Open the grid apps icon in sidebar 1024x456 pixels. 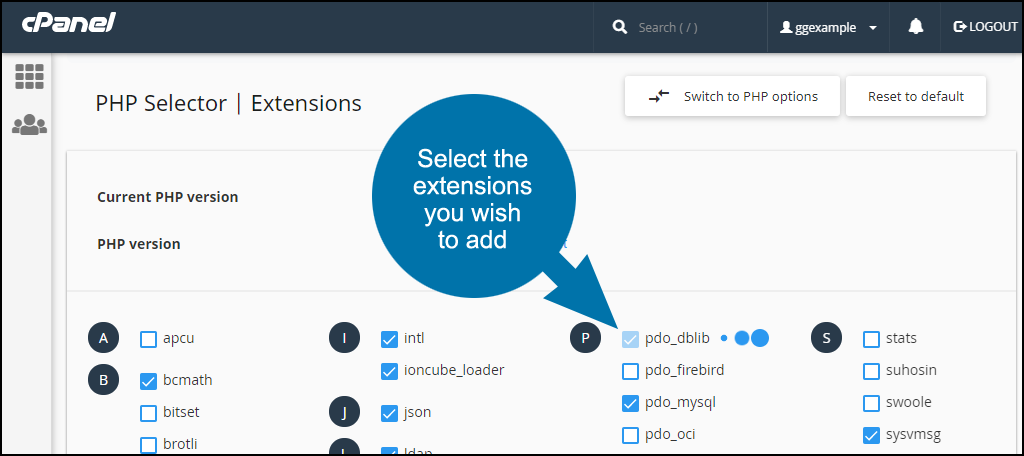pos(29,76)
